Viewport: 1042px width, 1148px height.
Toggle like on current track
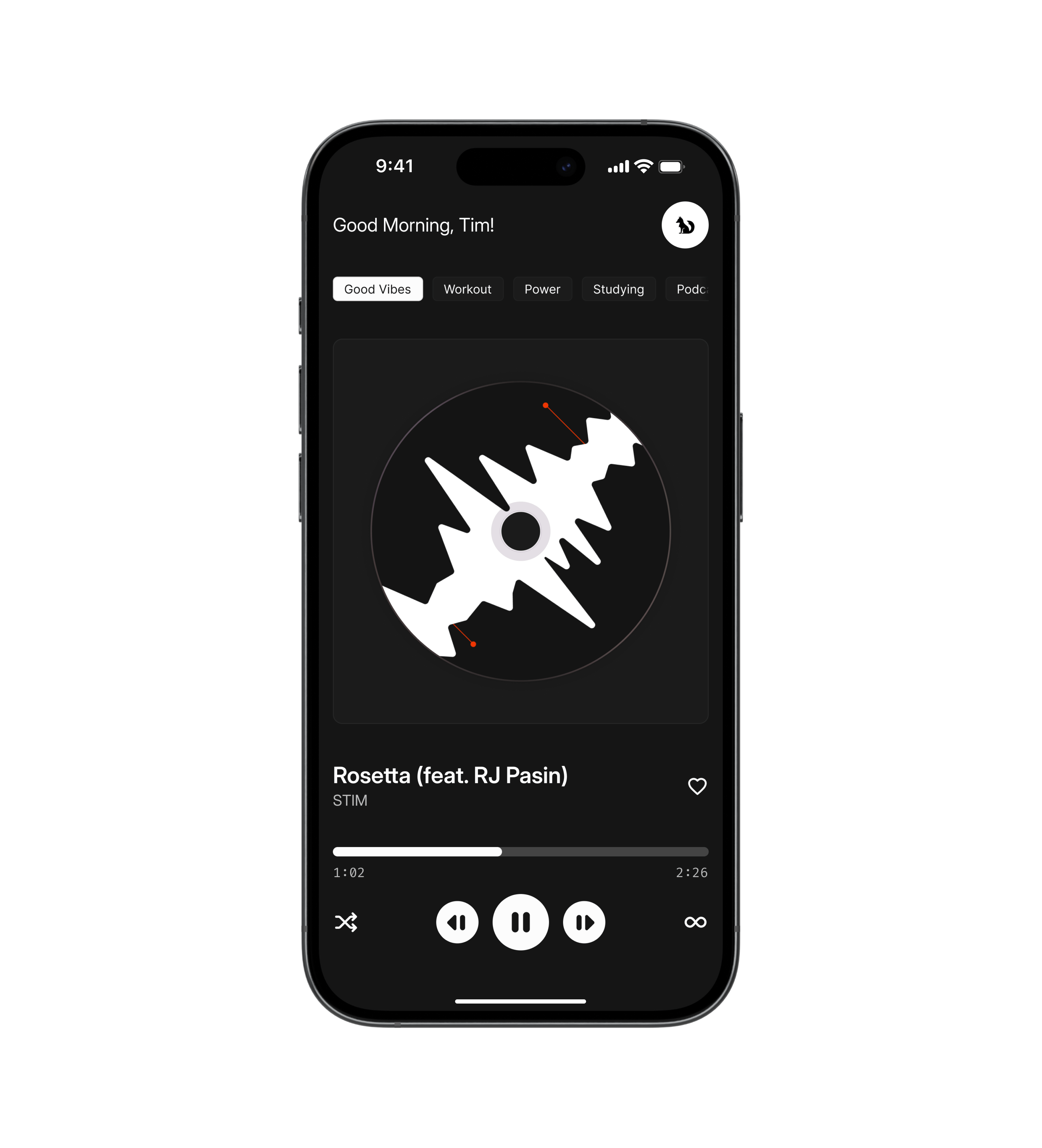[697, 786]
